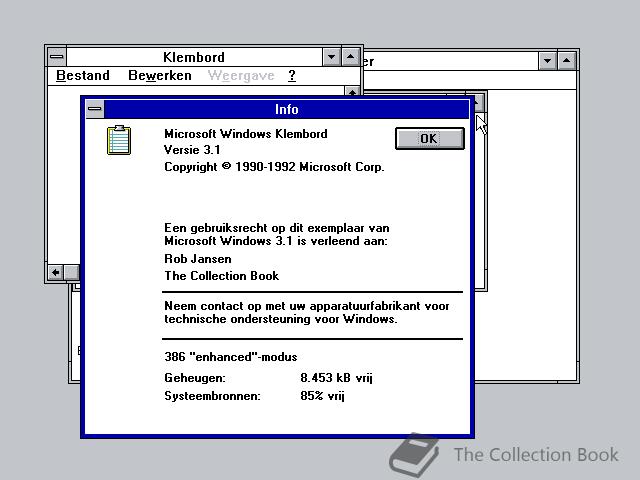The width and height of the screenshot is (640, 480).
Task: Open the Info dialog control menu box
Action: [95, 109]
